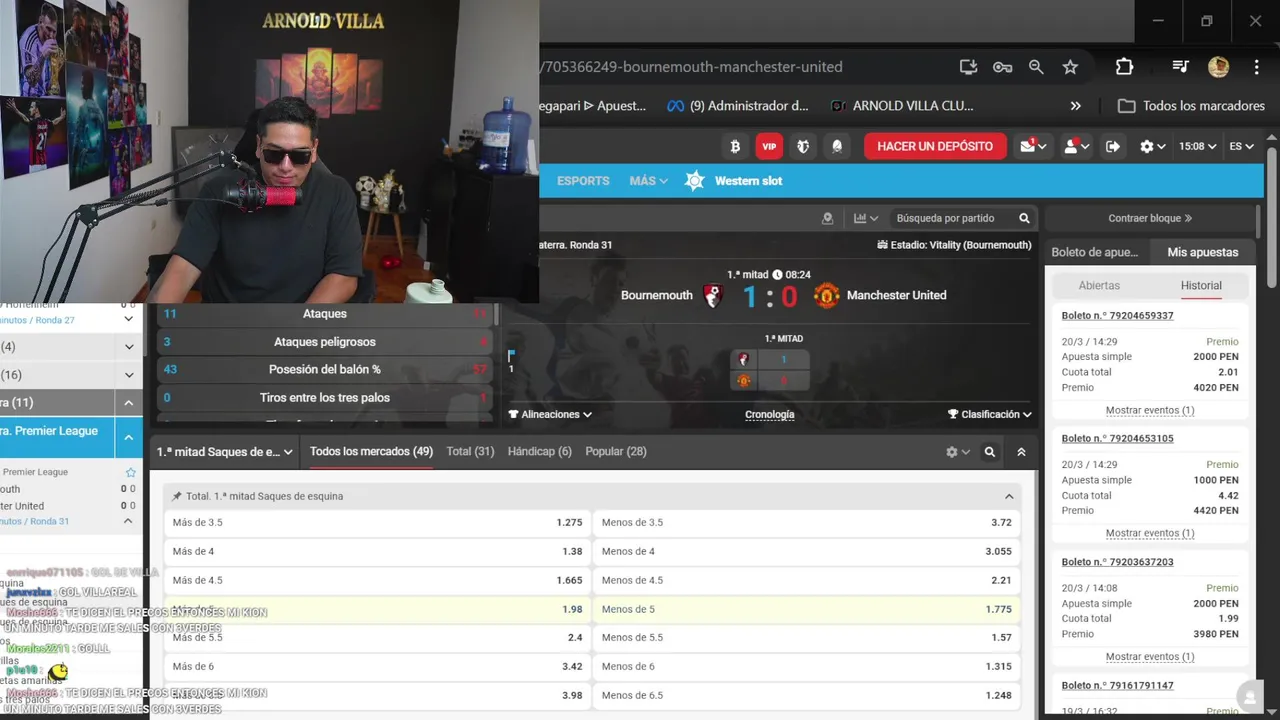Switch to the Mis apuestas tab
The height and width of the screenshot is (720, 1280).
coord(1203,252)
